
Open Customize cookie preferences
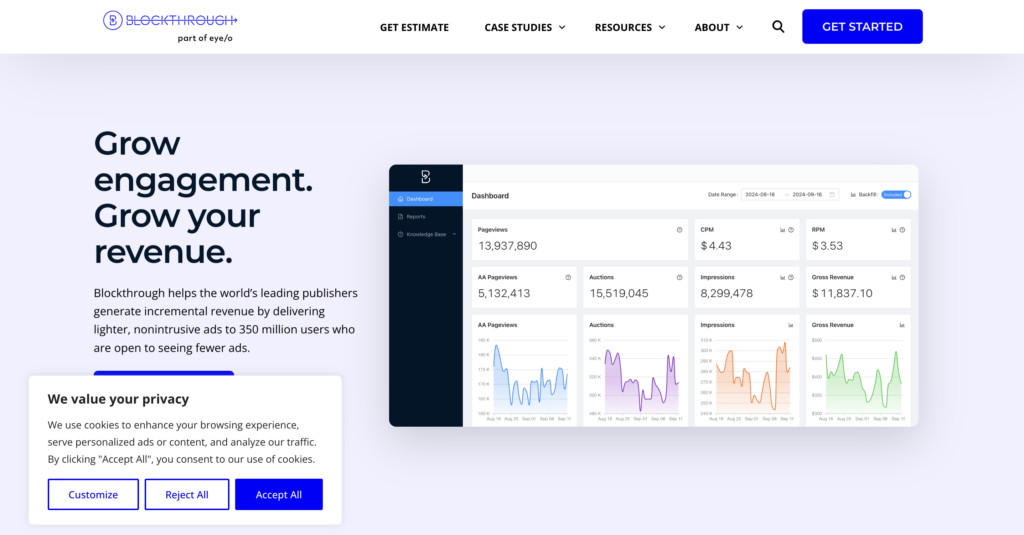(x=93, y=494)
